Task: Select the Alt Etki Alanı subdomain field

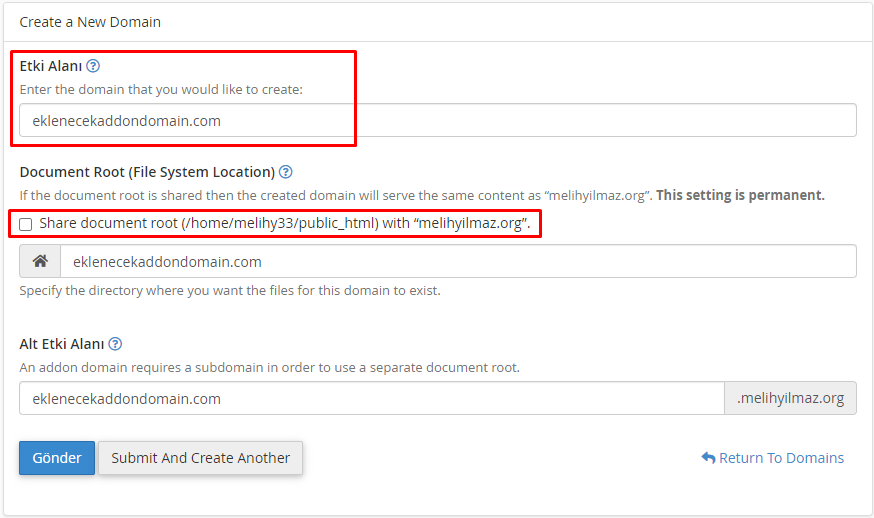Action: click(371, 398)
